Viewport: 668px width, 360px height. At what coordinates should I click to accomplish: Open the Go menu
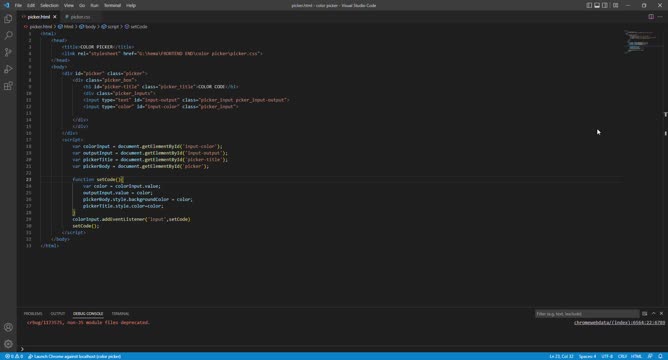pos(82,6)
